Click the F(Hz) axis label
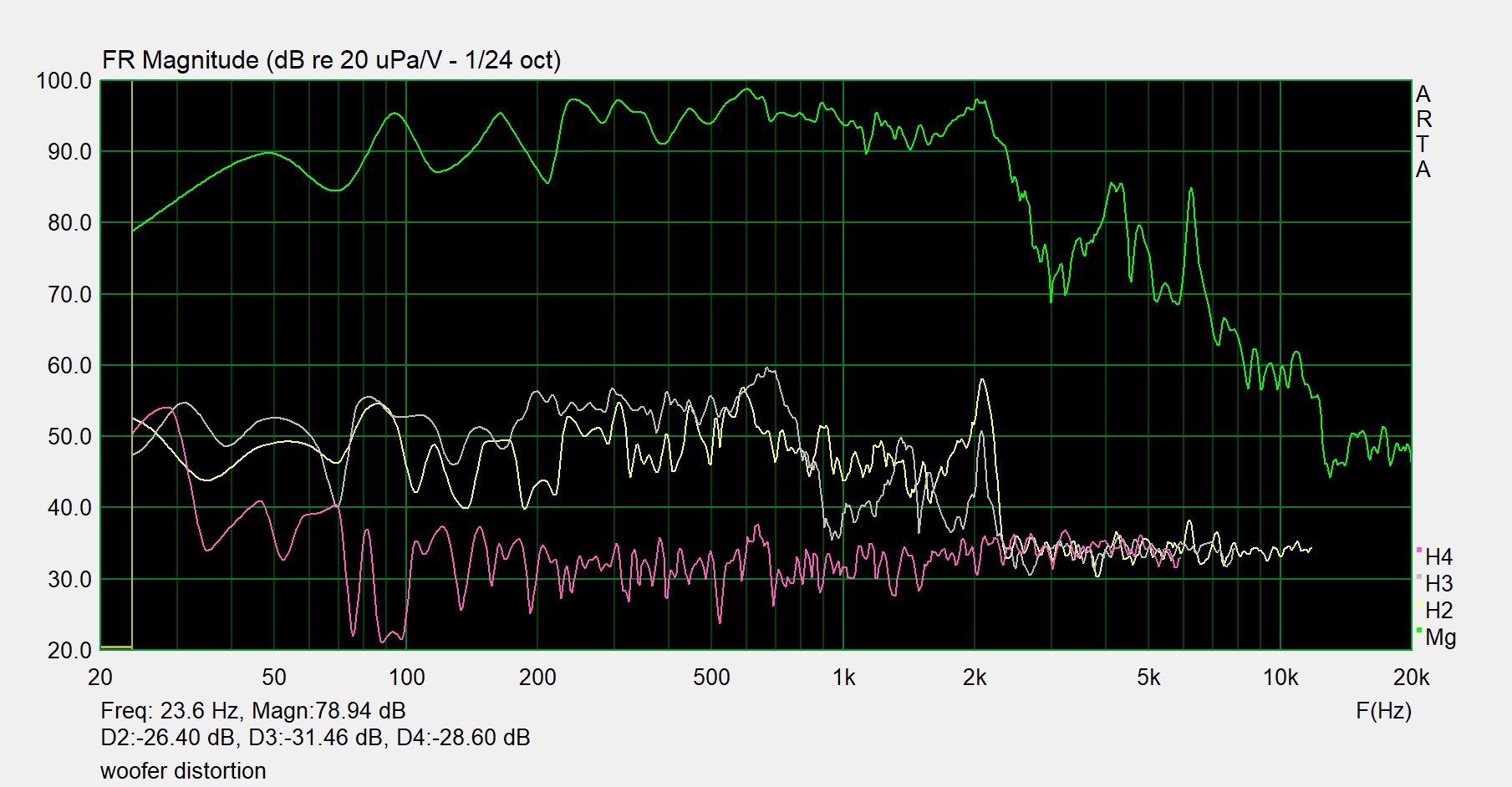1512x787 pixels. (1383, 711)
